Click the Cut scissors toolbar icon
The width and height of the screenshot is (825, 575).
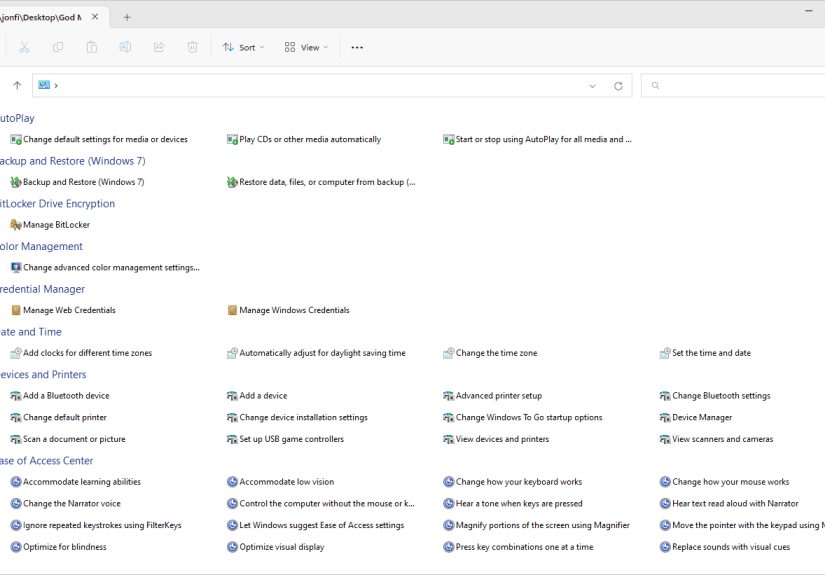[x=24, y=47]
